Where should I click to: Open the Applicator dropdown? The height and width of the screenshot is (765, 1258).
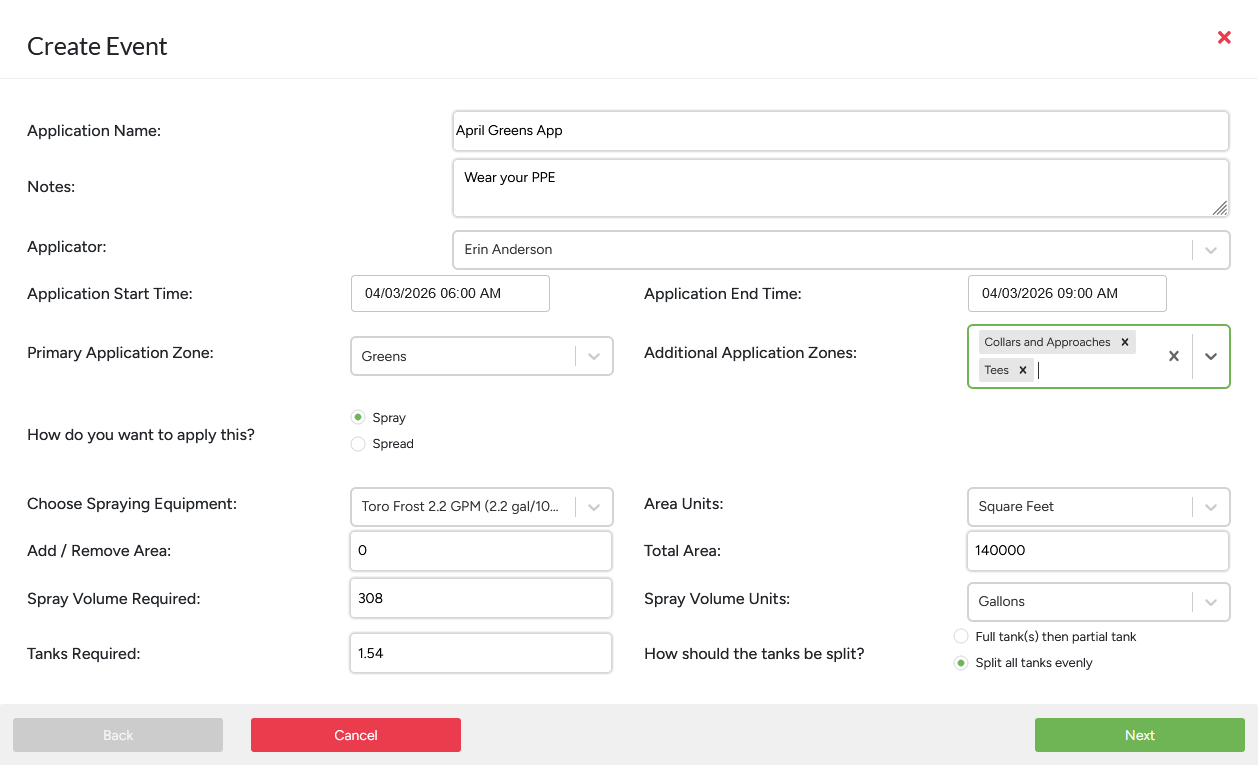pyautogui.click(x=1210, y=250)
